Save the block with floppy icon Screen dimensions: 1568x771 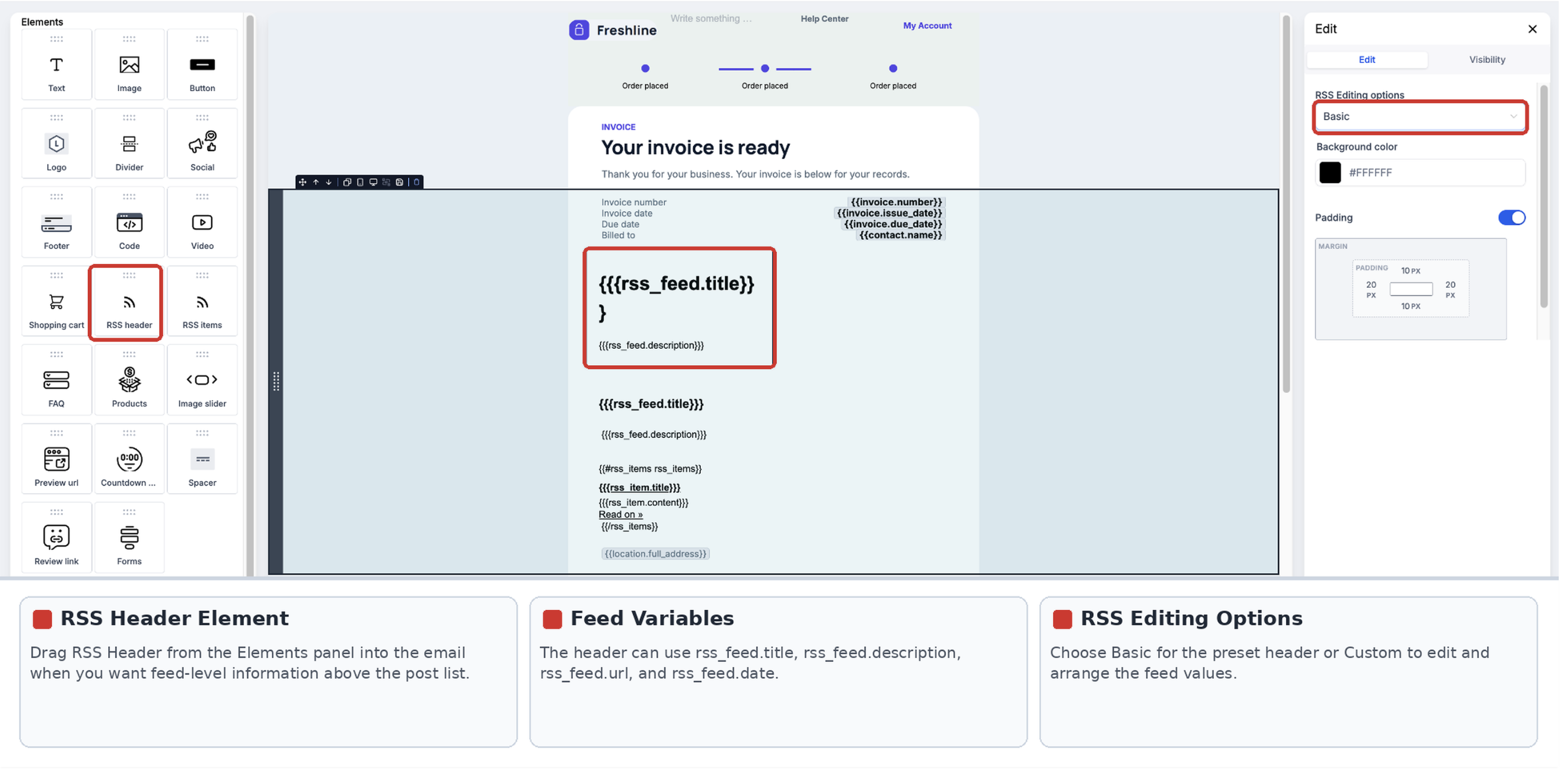pyautogui.click(x=402, y=183)
